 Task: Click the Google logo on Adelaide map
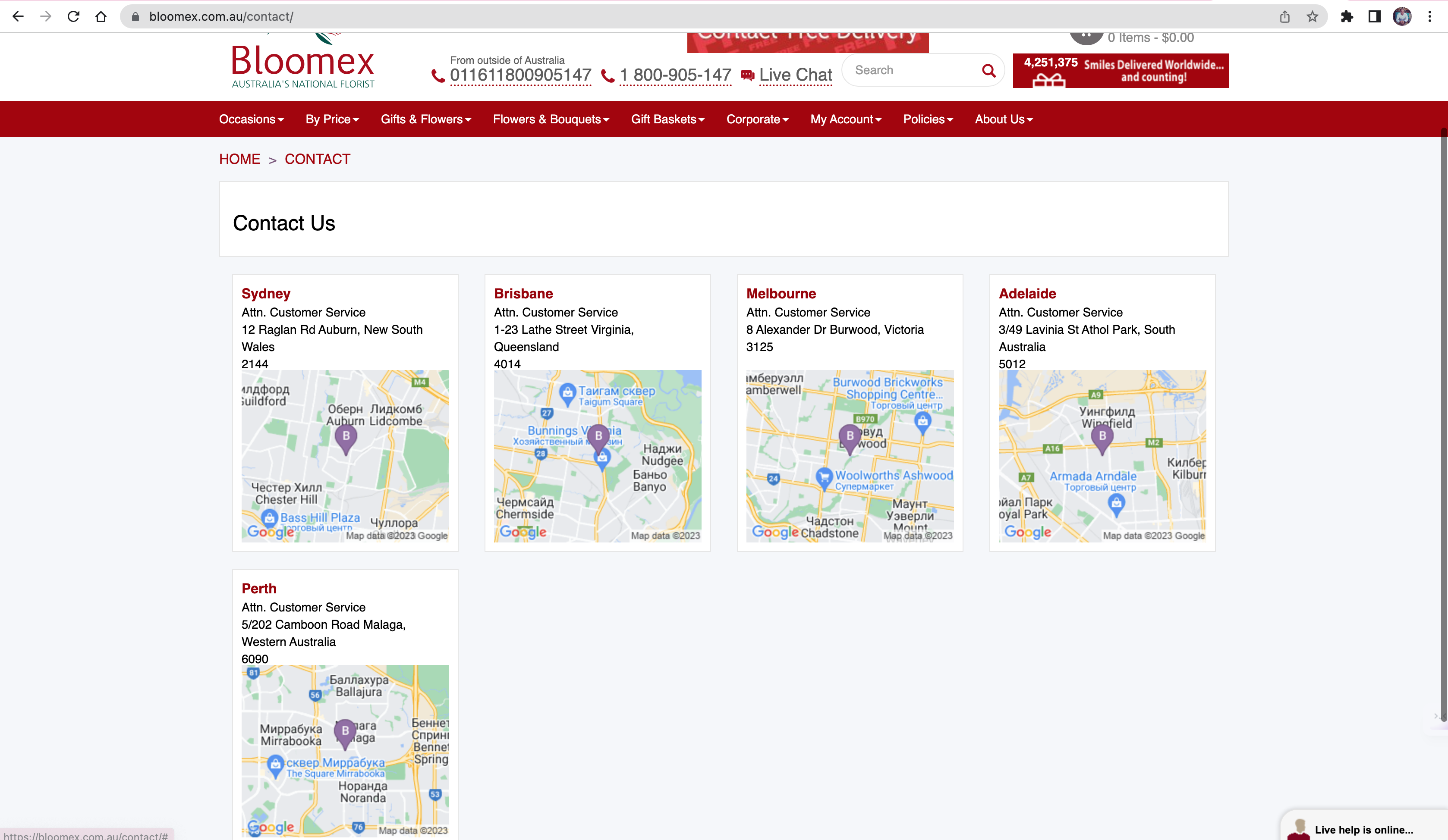[1027, 532]
